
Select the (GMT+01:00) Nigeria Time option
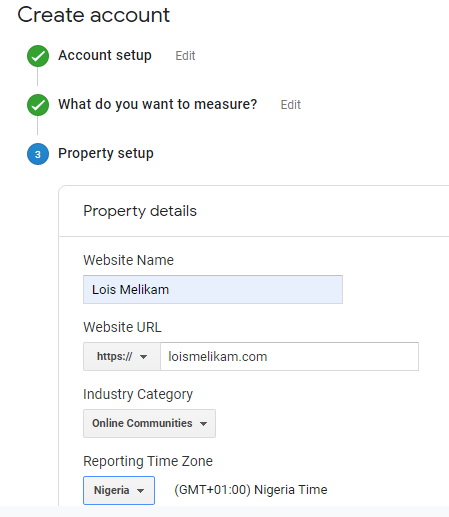pos(251,490)
